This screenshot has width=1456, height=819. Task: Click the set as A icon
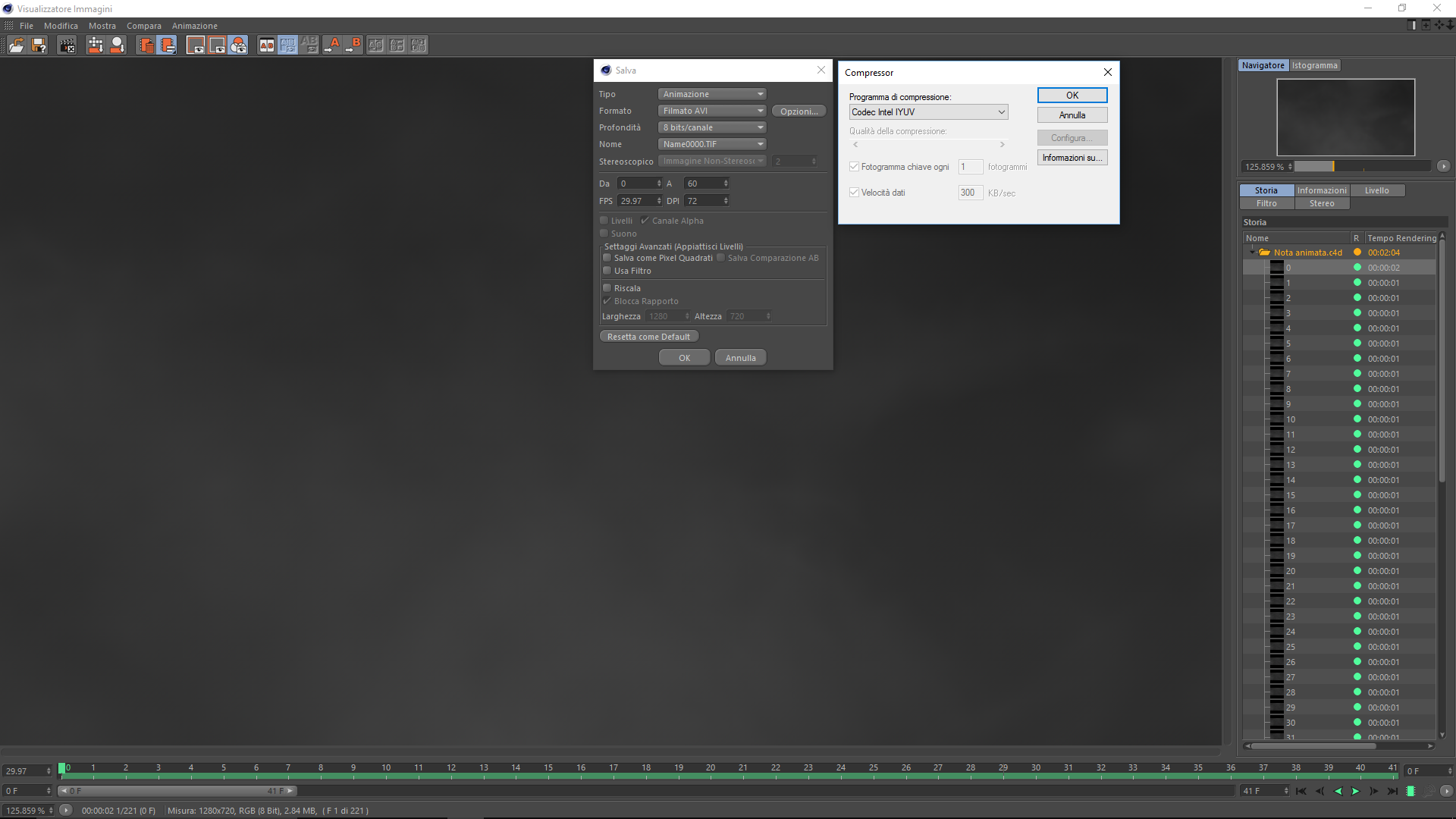333,45
